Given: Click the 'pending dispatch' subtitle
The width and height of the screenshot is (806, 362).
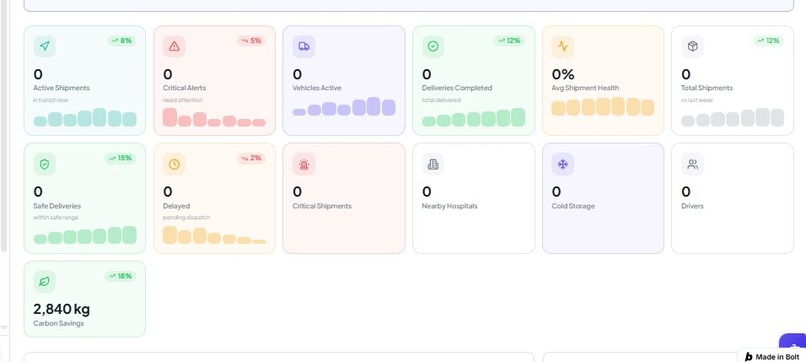Looking at the screenshot, I should pos(186,218).
